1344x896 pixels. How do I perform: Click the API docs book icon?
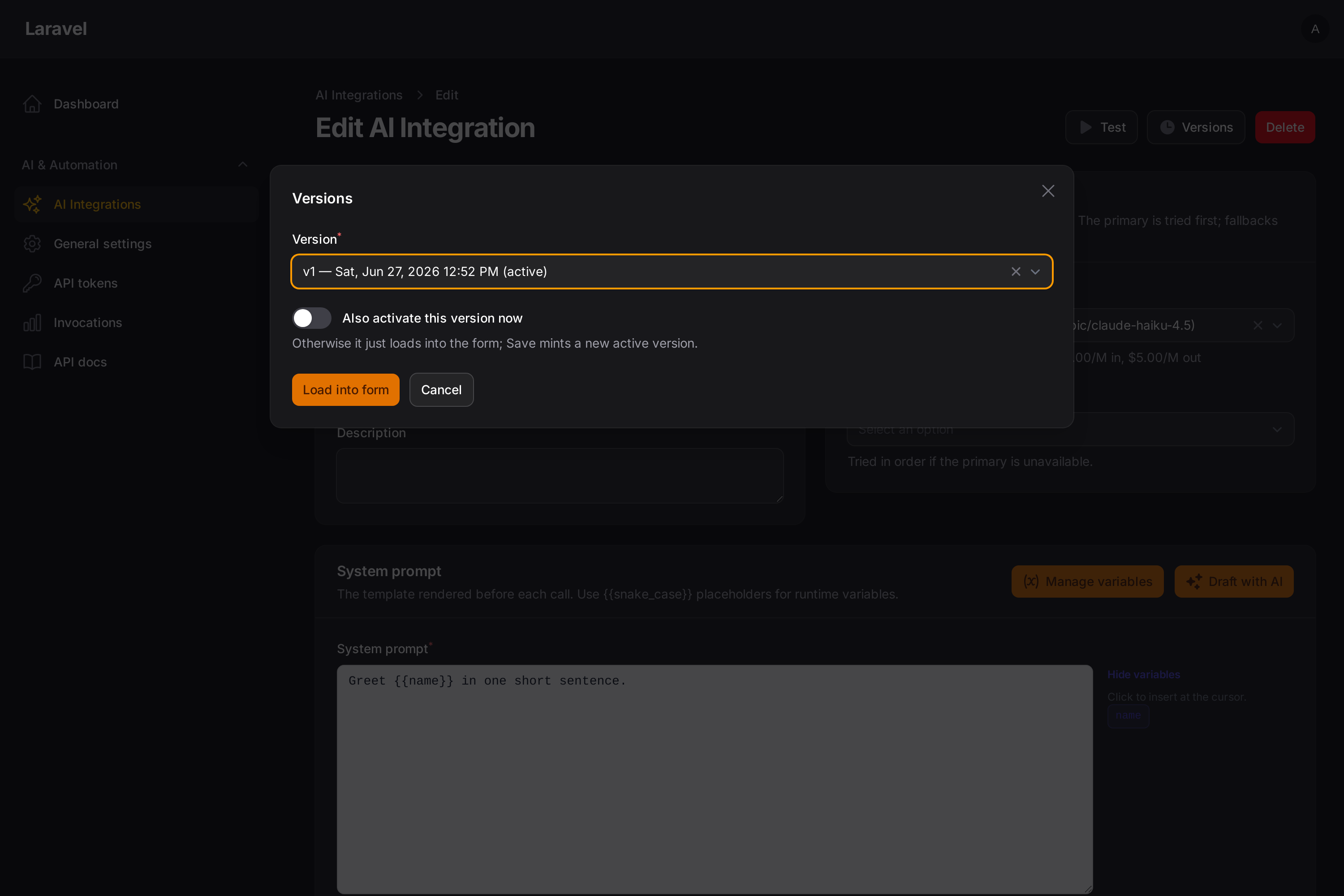(32, 362)
